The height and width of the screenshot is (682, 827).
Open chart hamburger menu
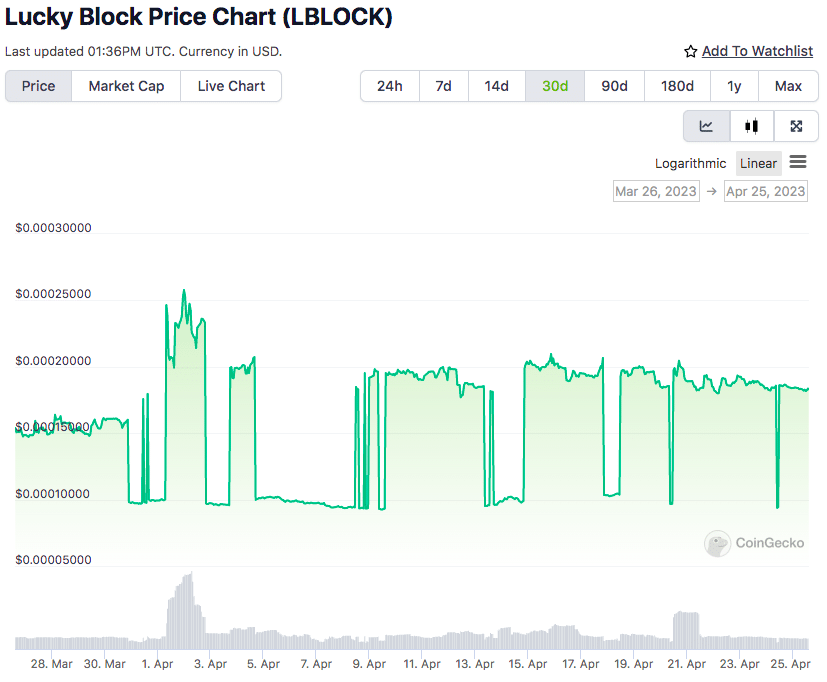click(x=798, y=162)
